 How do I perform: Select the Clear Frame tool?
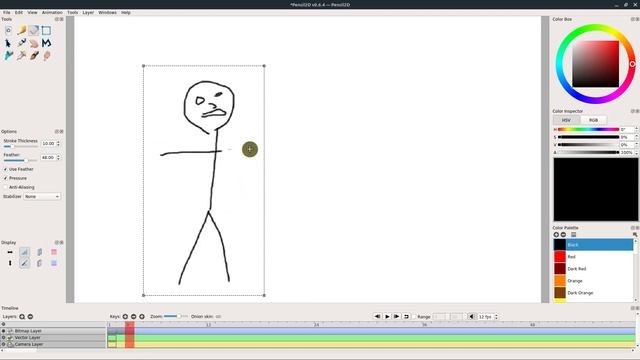click(x=9, y=30)
